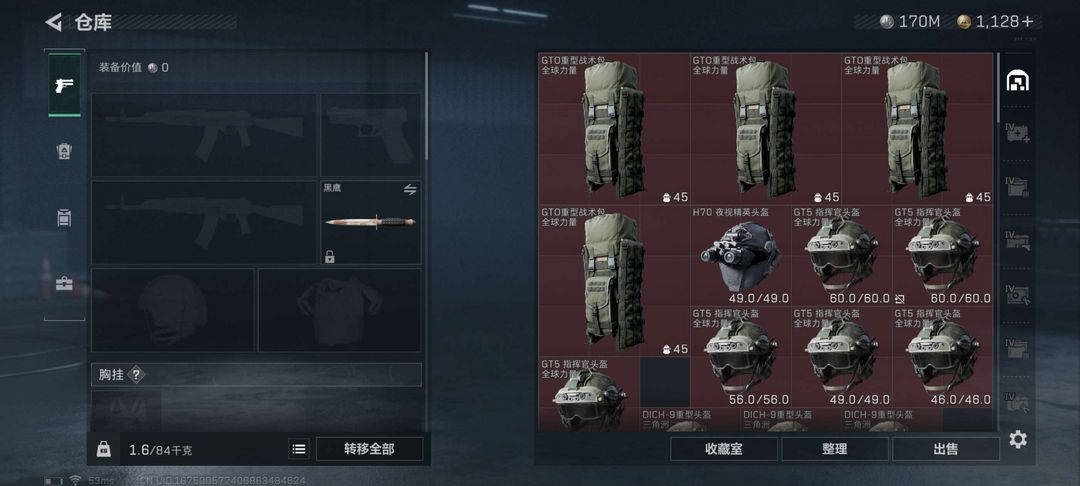
Task: Click the 转移全部 button
Action: click(x=369, y=450)
